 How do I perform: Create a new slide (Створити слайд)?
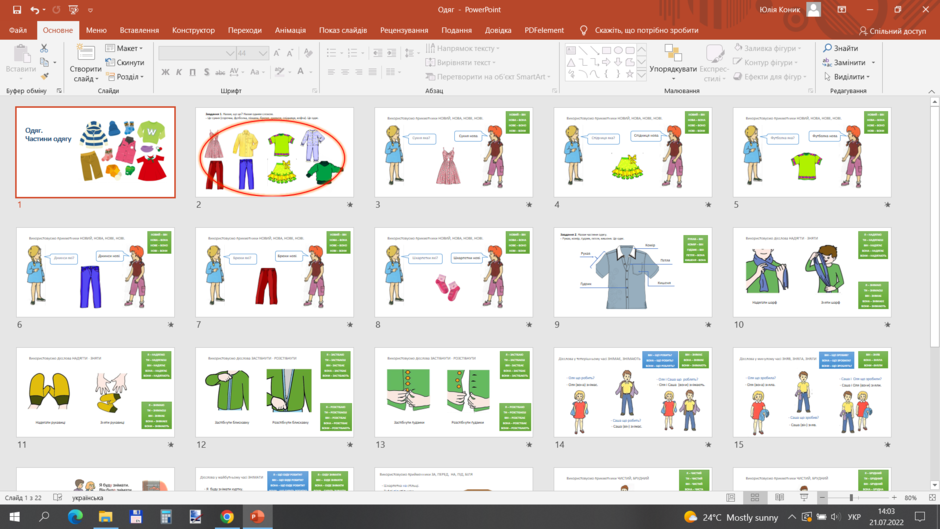pyautogui.click(x=85, y=64)
